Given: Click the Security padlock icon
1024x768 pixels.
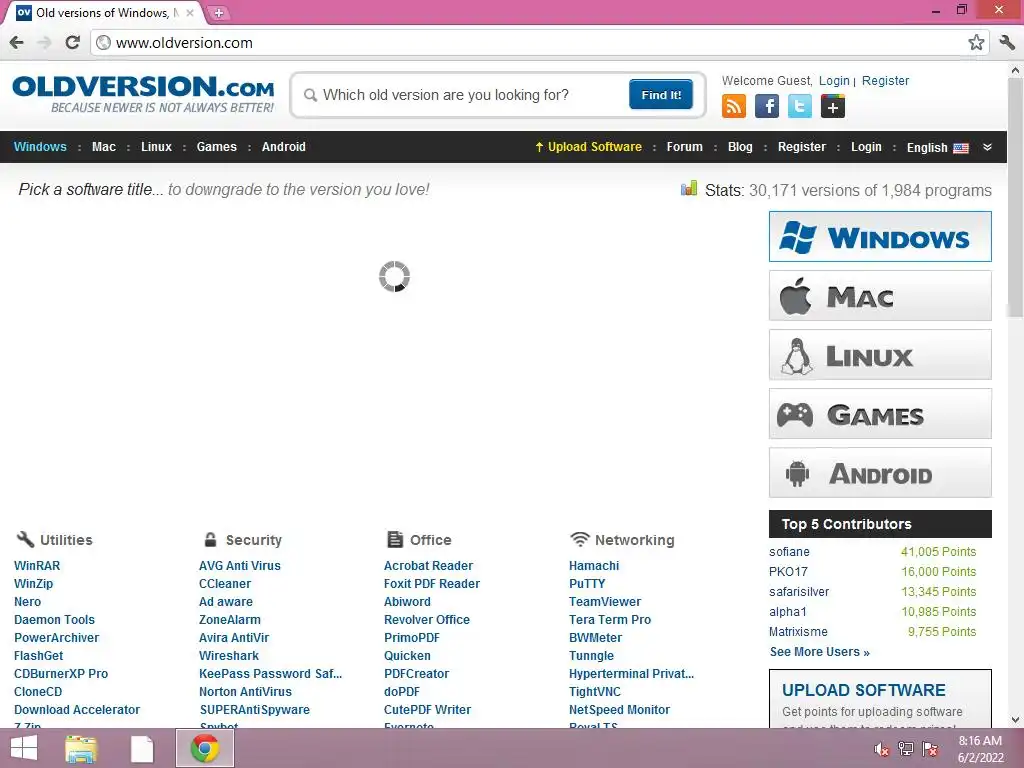Looking at the screenshot, I should point(210,539).
